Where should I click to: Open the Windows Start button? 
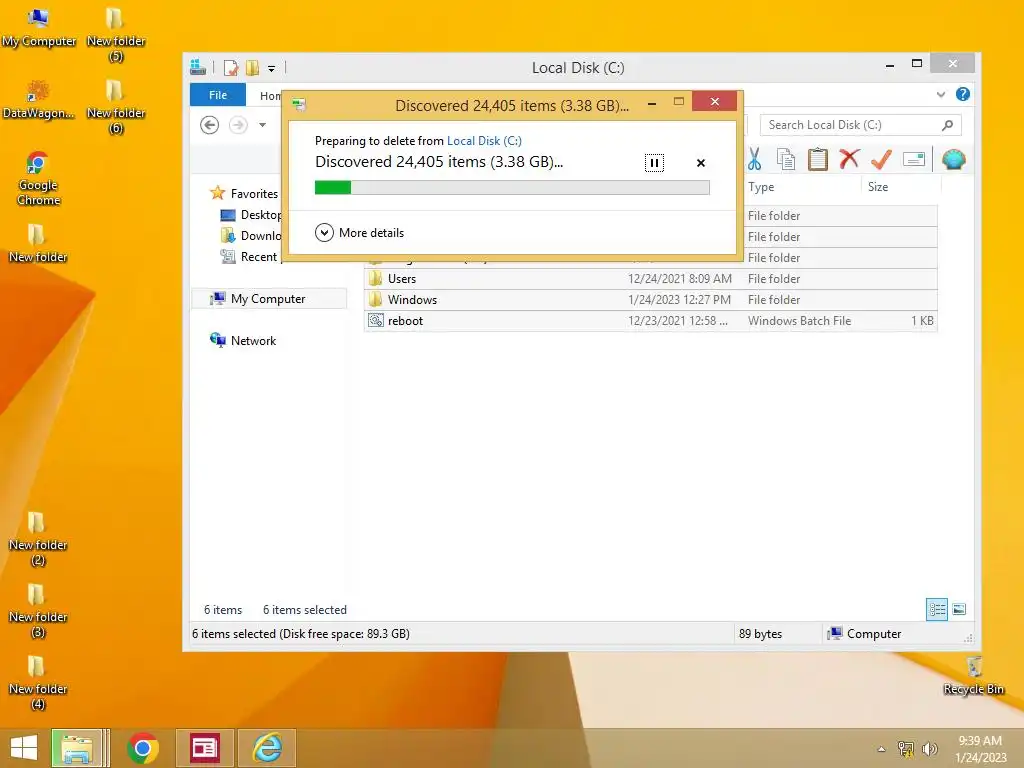[24, 748]
